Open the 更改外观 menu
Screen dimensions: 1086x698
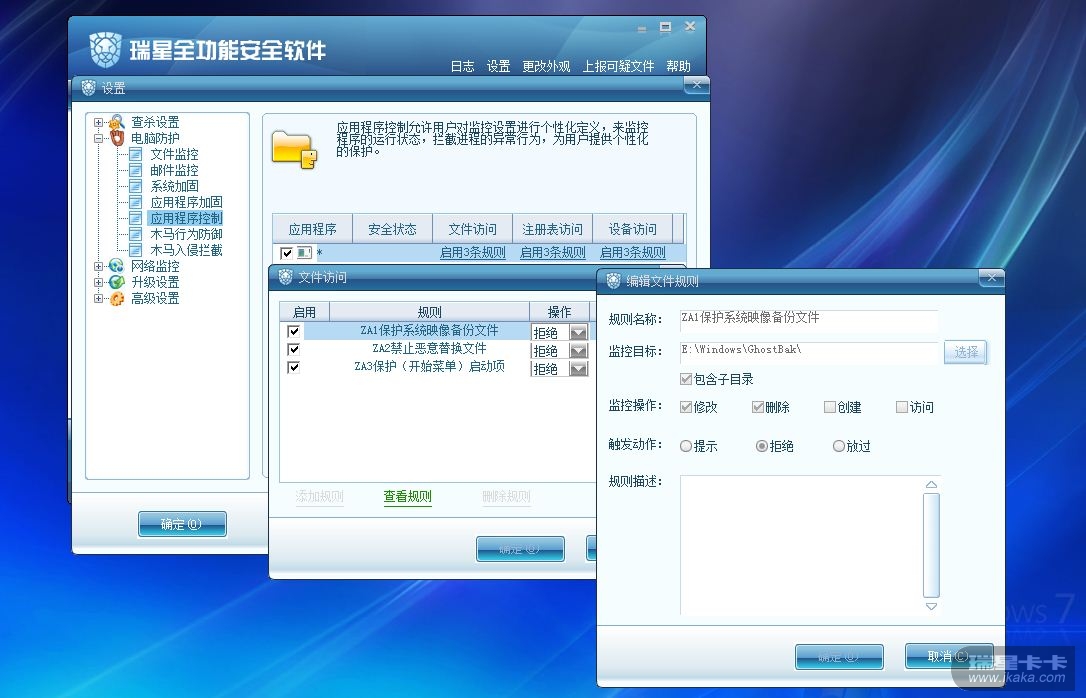pyautogui.click(x=546, y=66)
